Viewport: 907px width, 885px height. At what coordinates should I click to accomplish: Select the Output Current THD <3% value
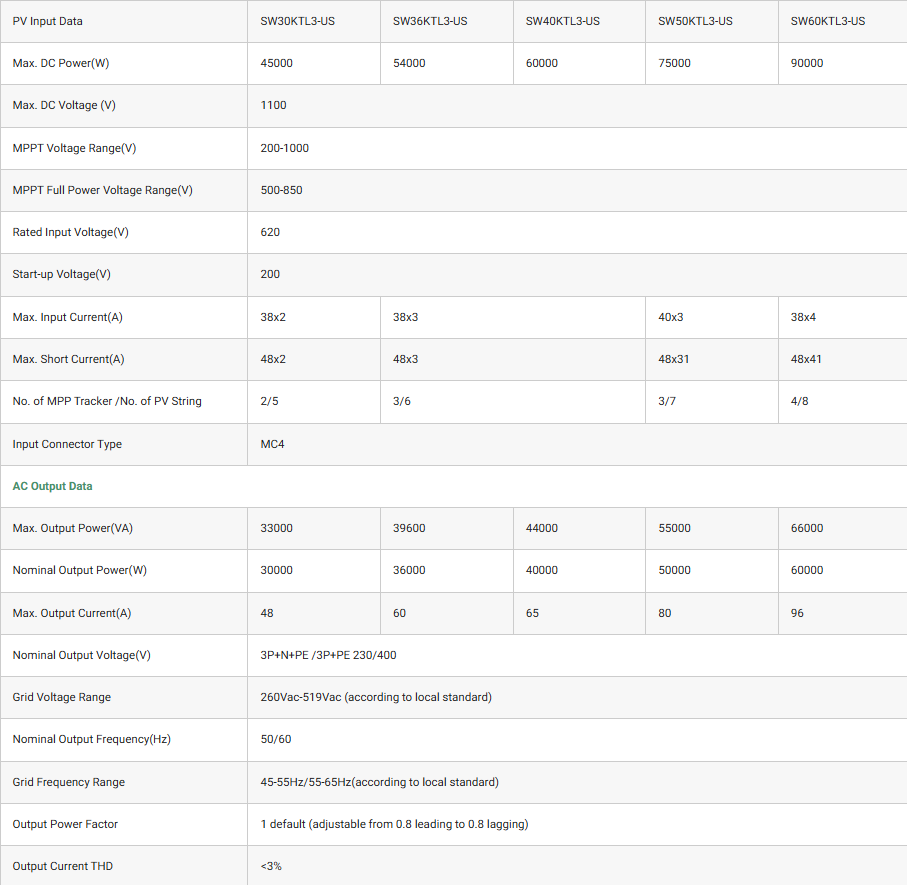coord(271,866)
